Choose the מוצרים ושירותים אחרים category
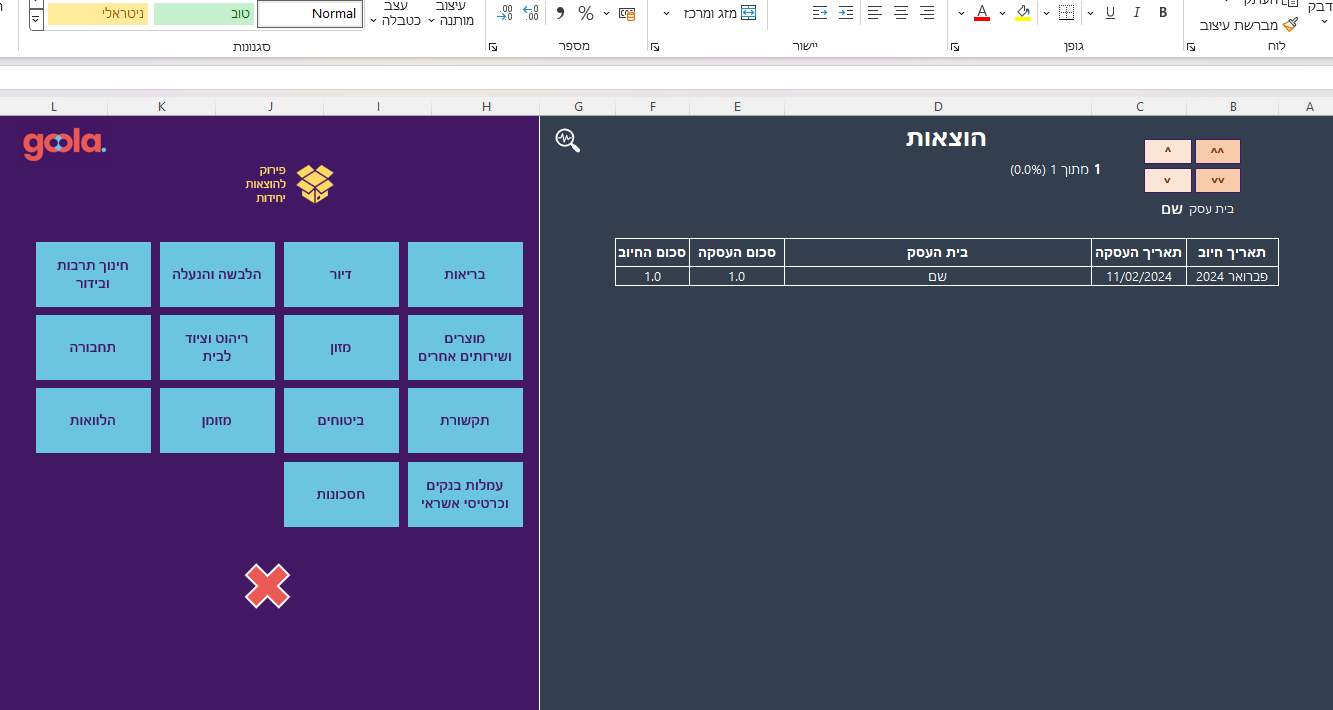The height and width of the screenshot is (710, 1333). [x=465, y=347]
